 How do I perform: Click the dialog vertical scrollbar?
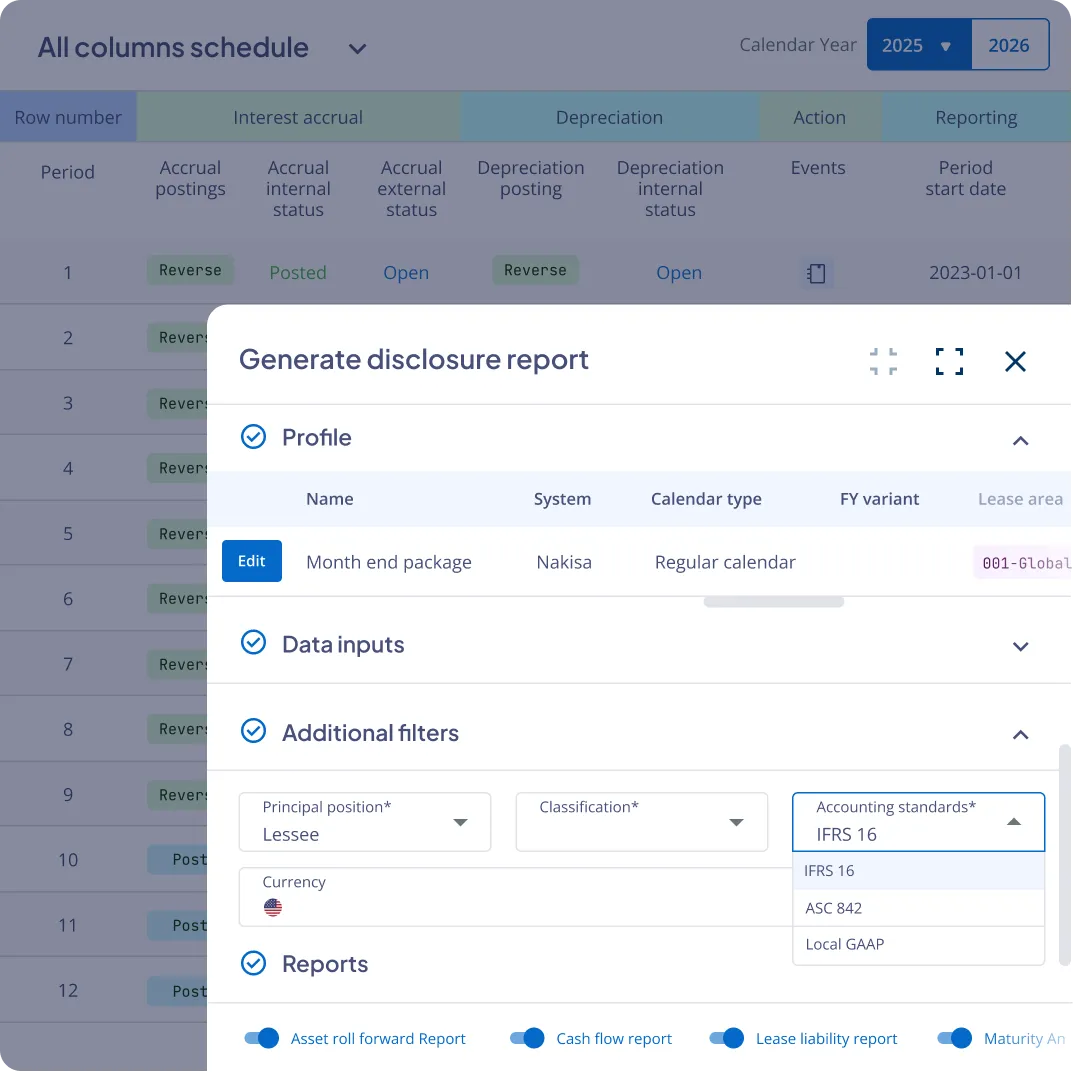tap(1064, 855)
